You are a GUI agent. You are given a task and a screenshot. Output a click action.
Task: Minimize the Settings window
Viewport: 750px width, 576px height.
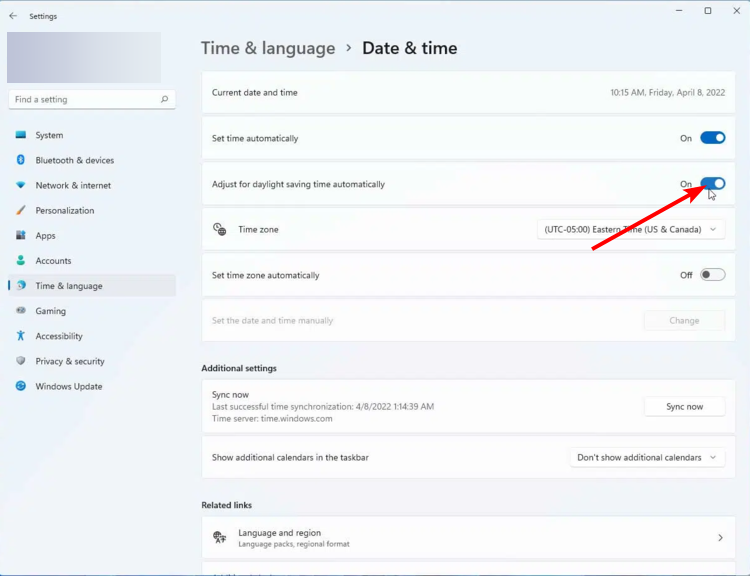(679, 11)
